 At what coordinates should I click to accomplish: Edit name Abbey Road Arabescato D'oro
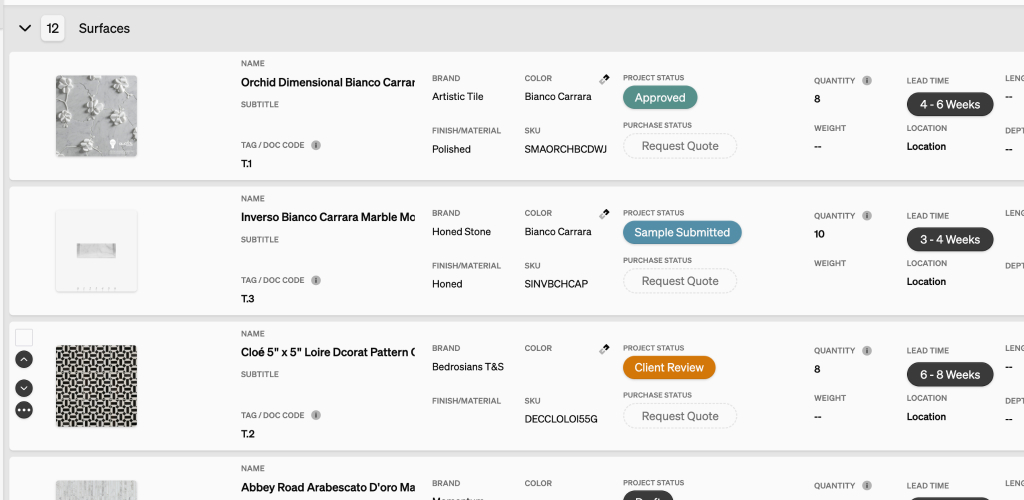click(328, 488)
